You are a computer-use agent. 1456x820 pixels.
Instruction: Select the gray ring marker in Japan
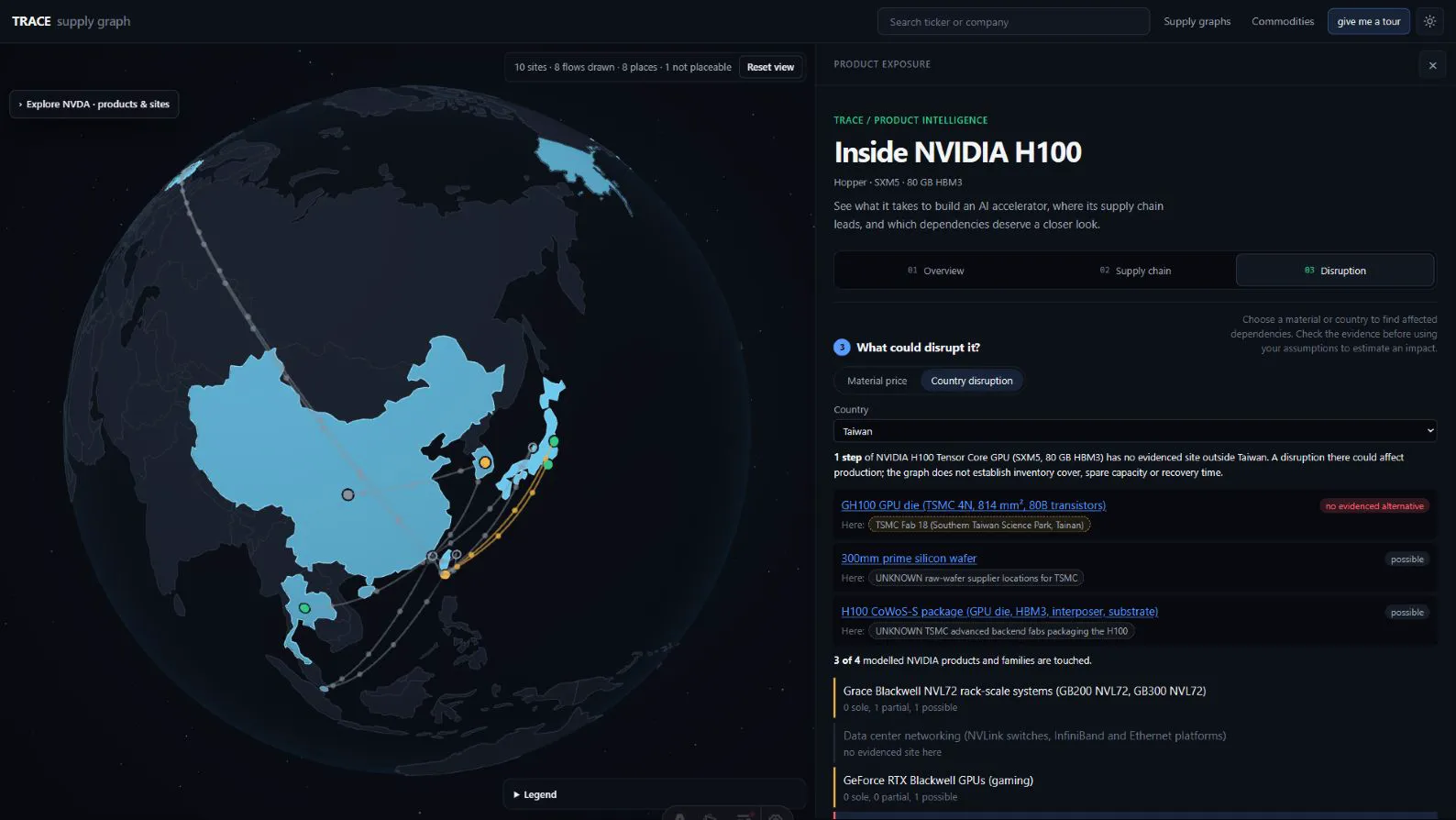pyautogui.click(x=533, y=448)
